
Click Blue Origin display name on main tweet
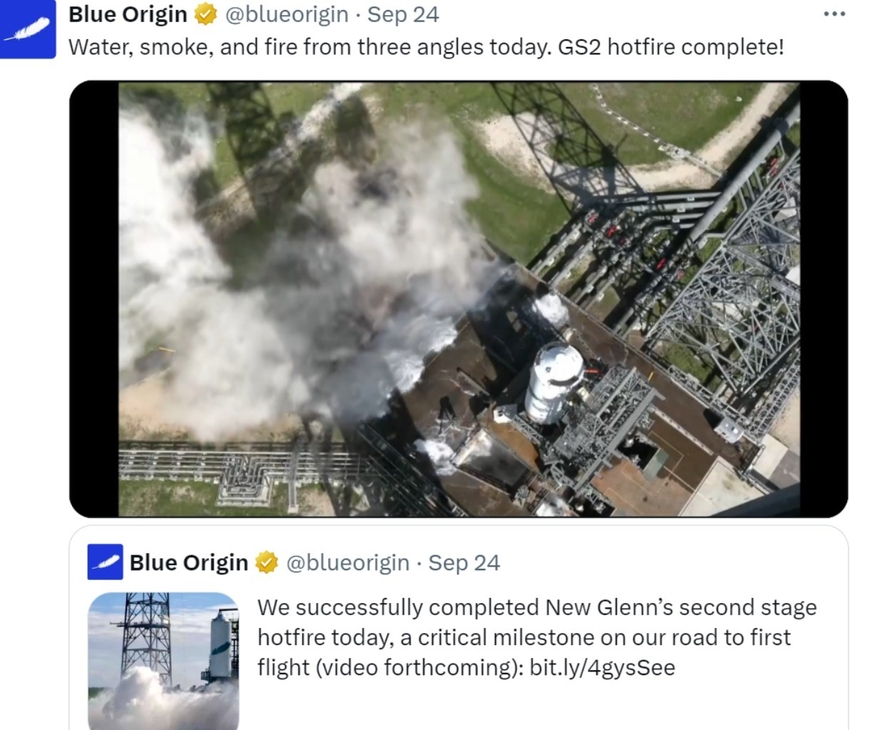(x=128, y=14)
